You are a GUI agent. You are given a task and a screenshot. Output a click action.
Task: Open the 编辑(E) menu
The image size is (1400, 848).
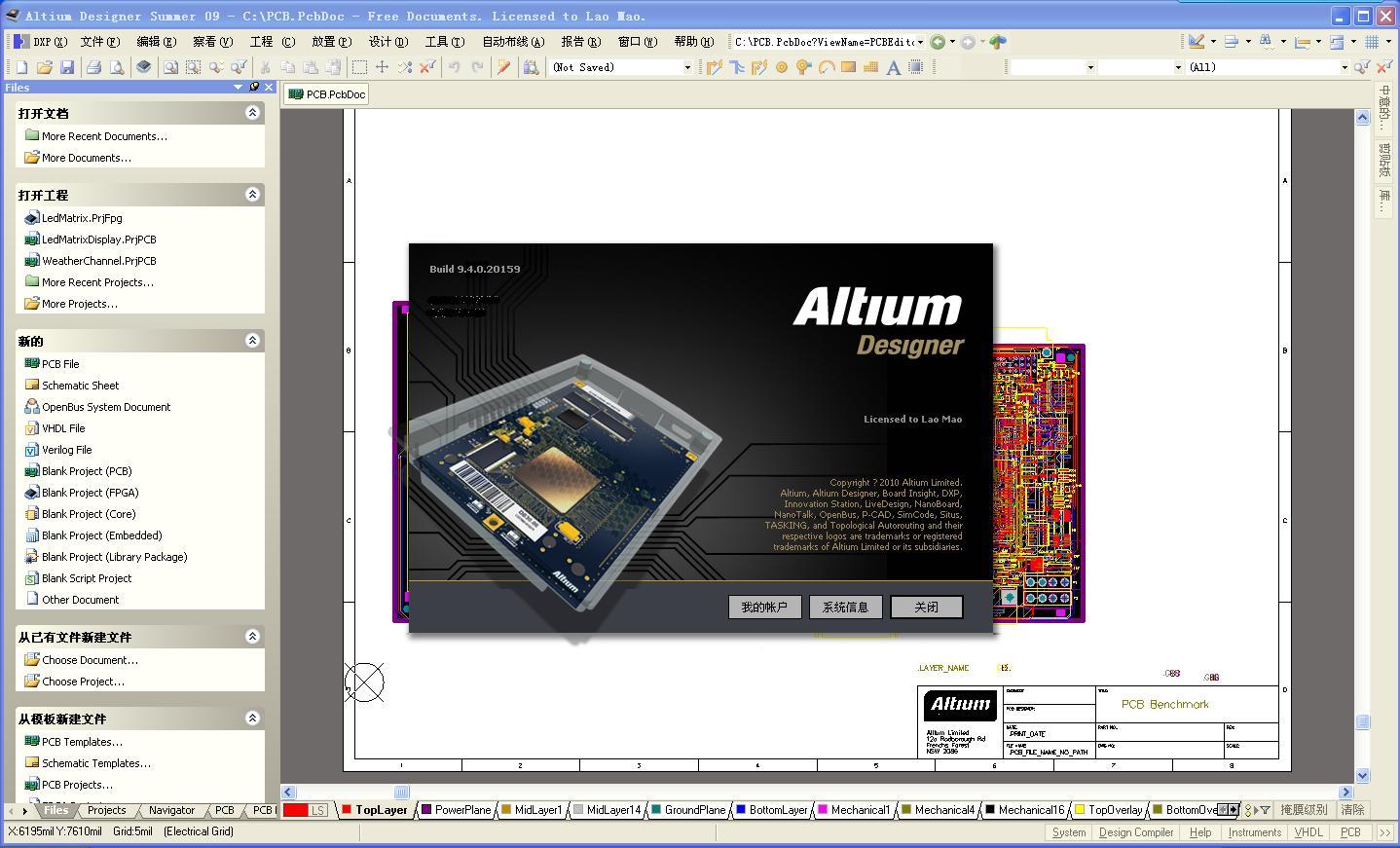pyautogui.click(x=156, y=42)
